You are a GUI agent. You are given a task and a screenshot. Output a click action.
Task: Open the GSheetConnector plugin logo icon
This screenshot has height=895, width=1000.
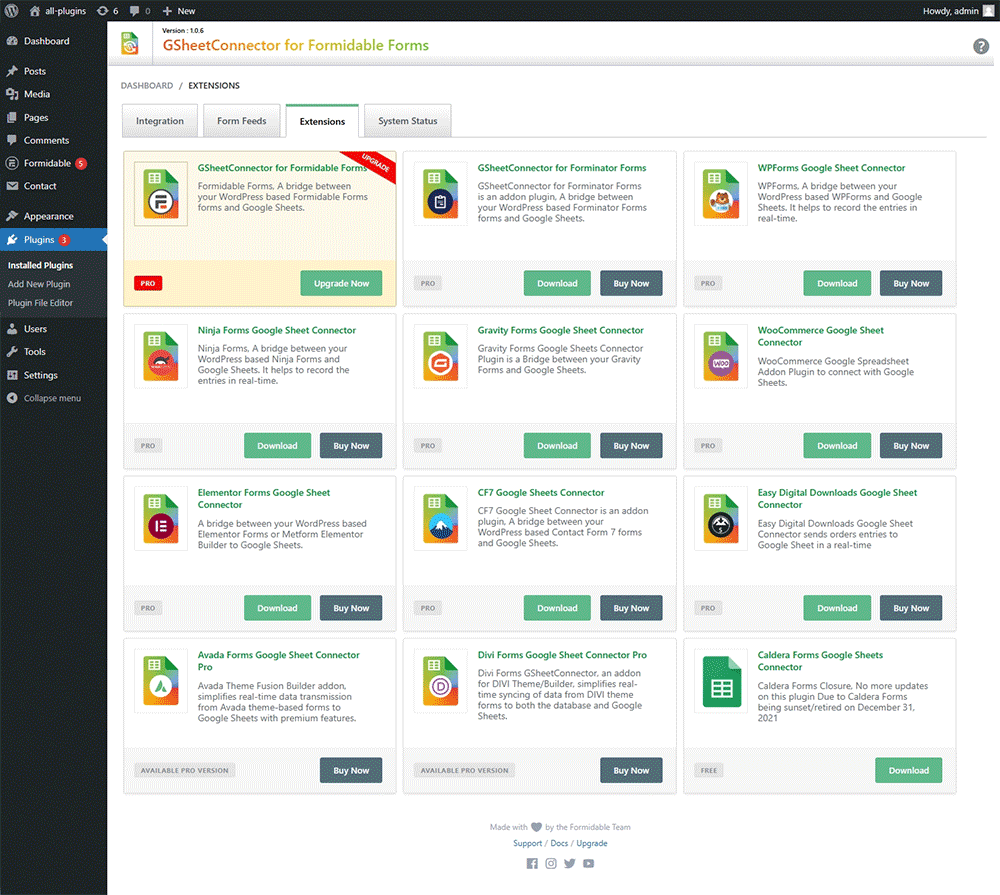pos(130,44)
